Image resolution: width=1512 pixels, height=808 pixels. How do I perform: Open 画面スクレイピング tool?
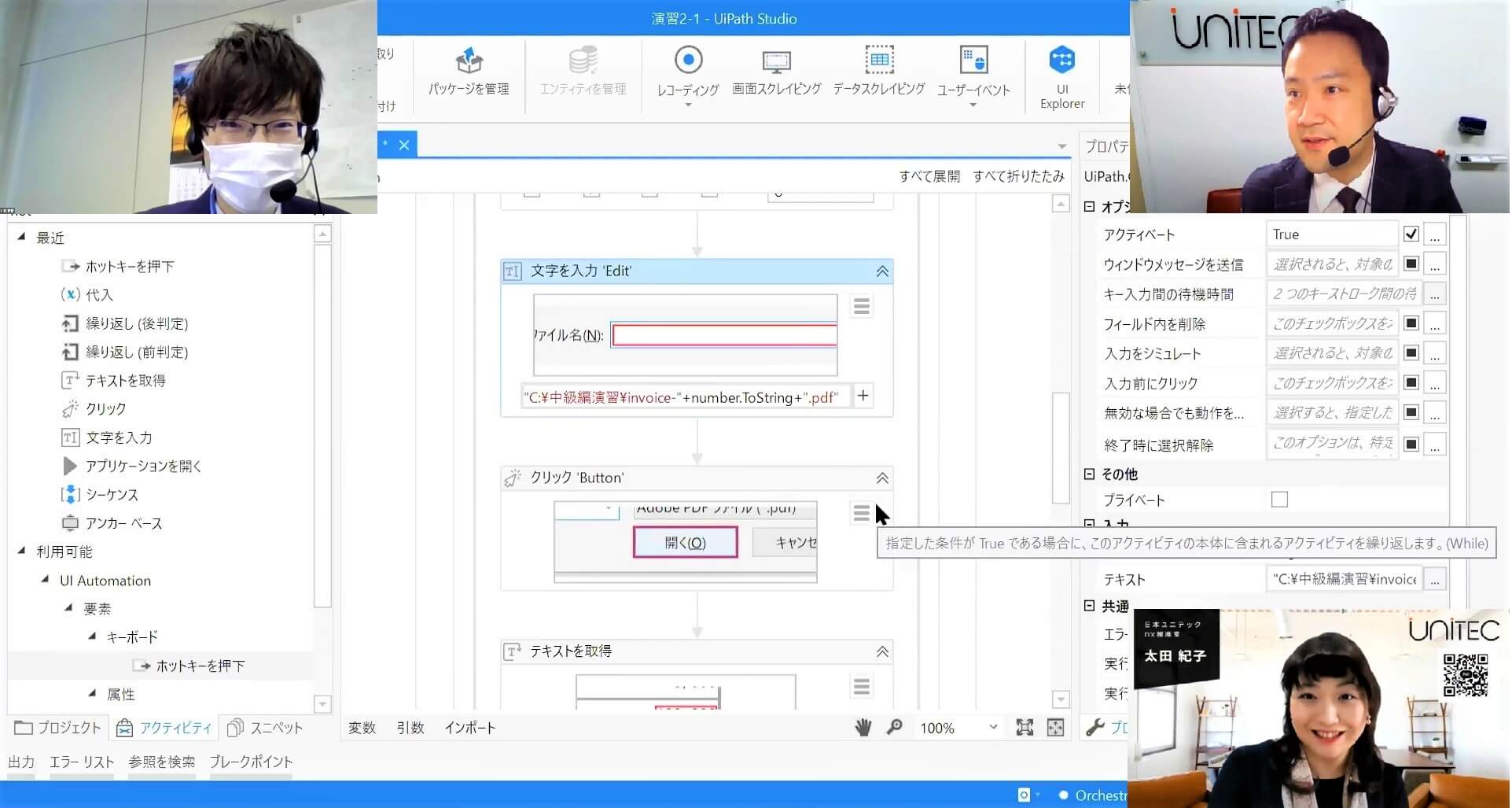point(776,72)
